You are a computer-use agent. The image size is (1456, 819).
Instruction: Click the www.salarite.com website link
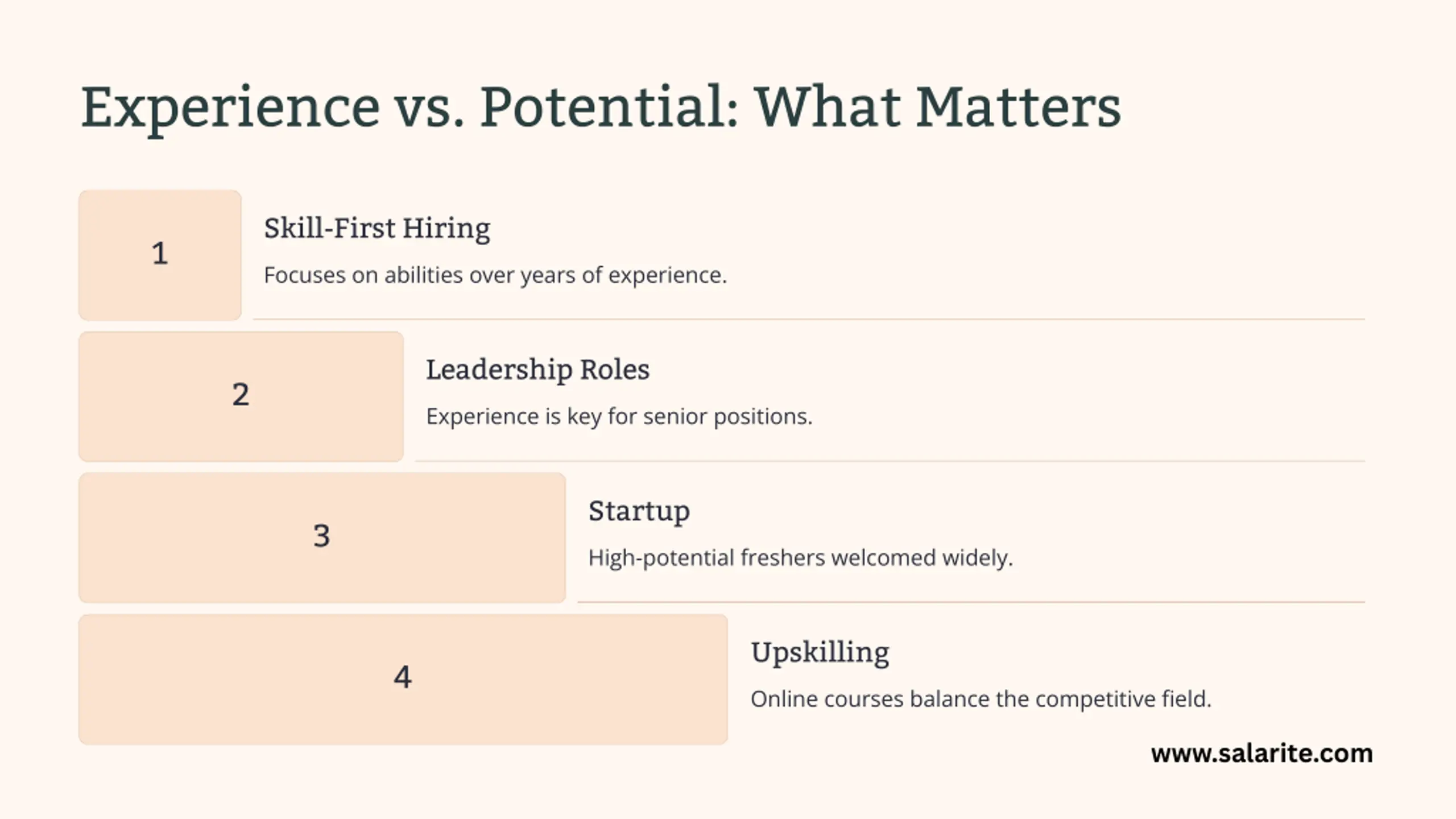(x=1261, y=754)
